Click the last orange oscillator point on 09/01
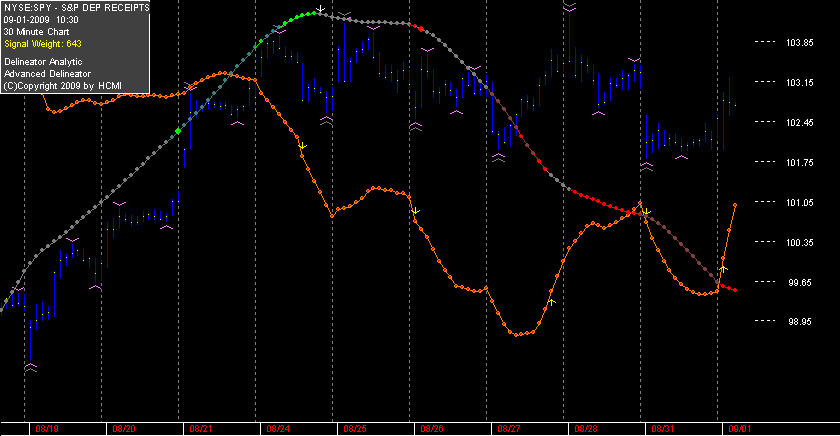840x436 pixels. click(x=735, y=205)
